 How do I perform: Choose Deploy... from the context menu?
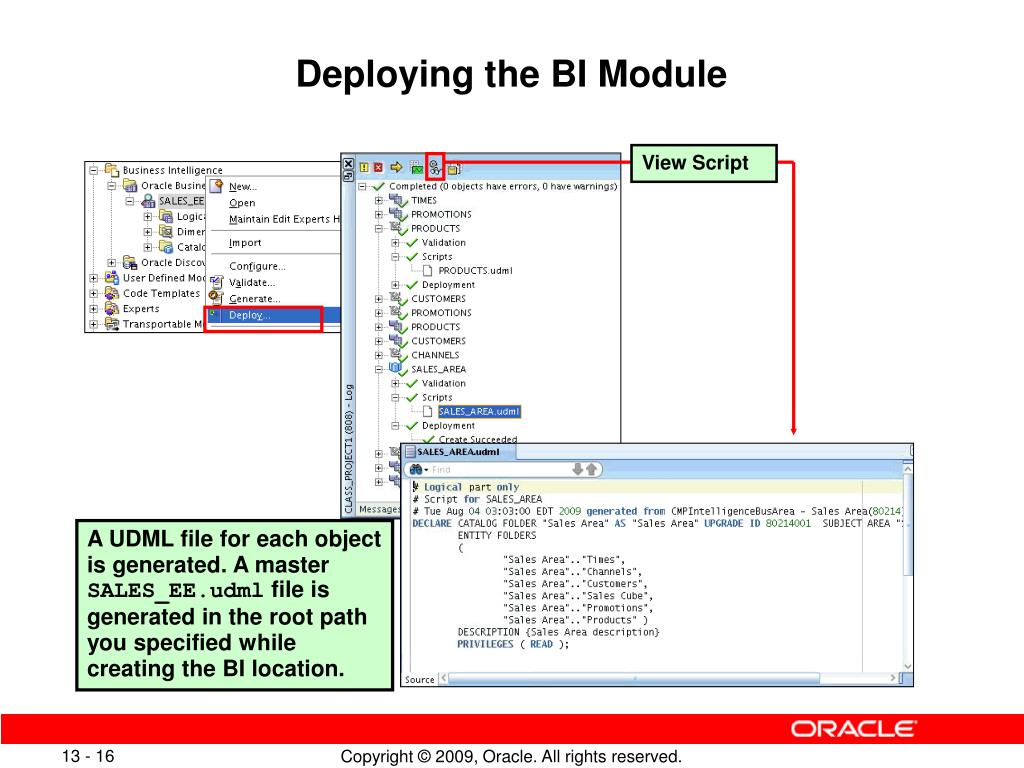click(274, 315)
